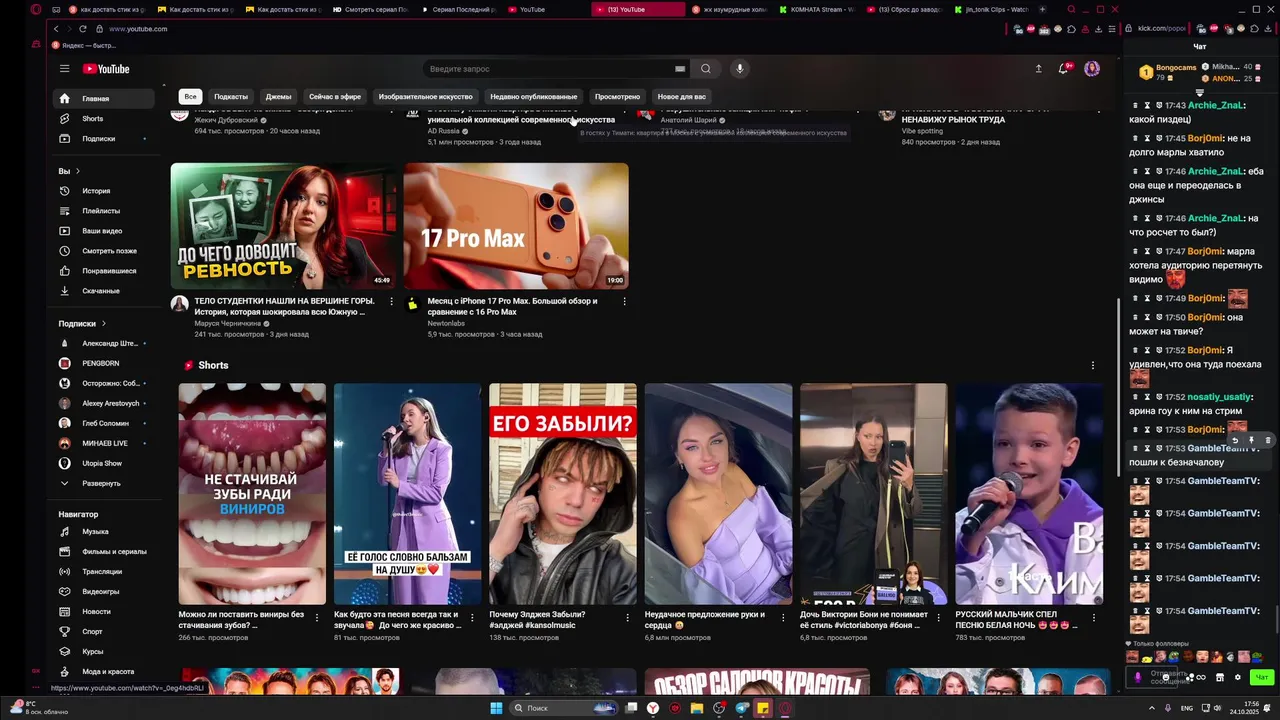Open Скачанные in the sidebar

(104, 291)
